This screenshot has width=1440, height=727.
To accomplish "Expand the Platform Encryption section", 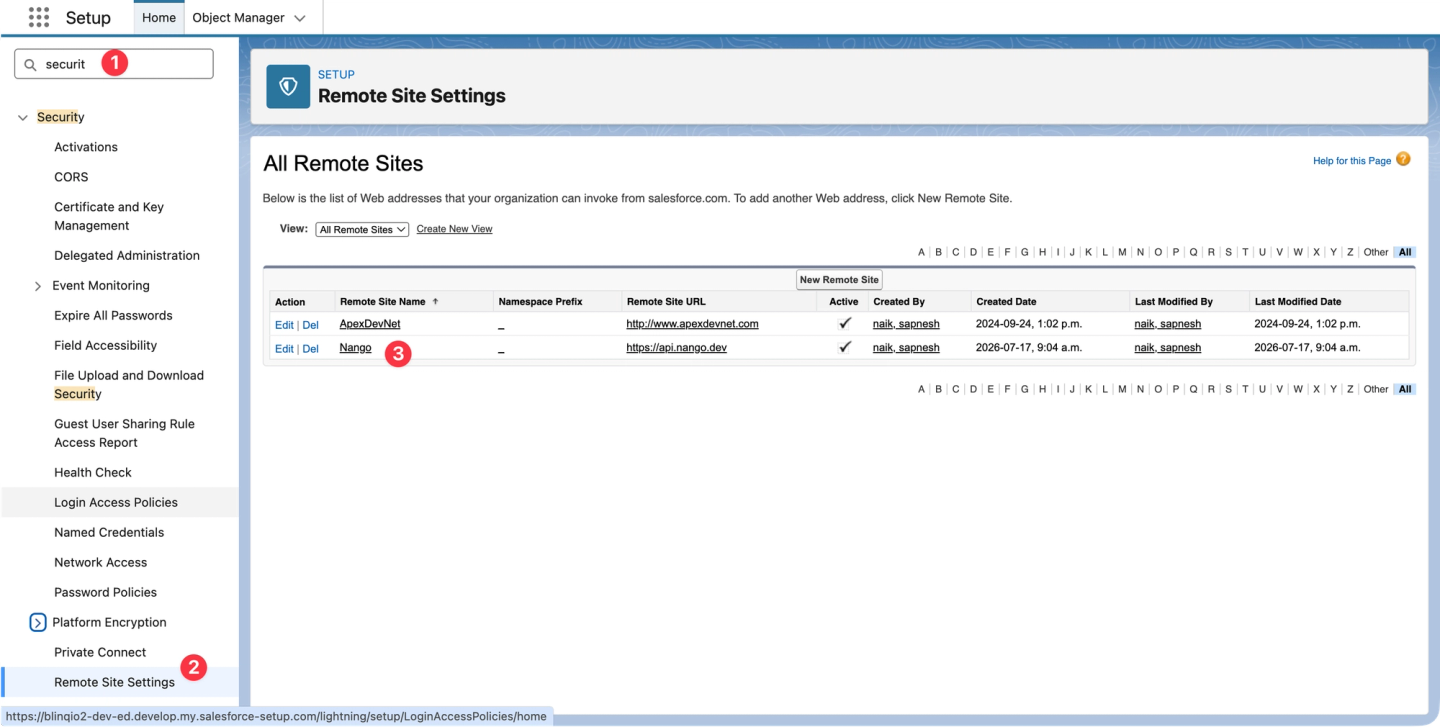I will click(38, 622).
